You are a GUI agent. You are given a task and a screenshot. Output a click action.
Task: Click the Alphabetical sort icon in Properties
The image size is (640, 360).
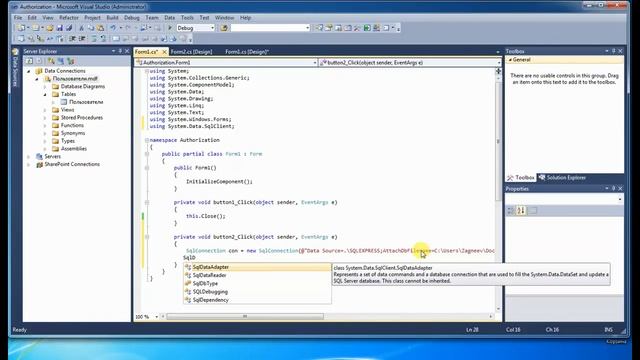pyautogui.click(x=521, y=210)
